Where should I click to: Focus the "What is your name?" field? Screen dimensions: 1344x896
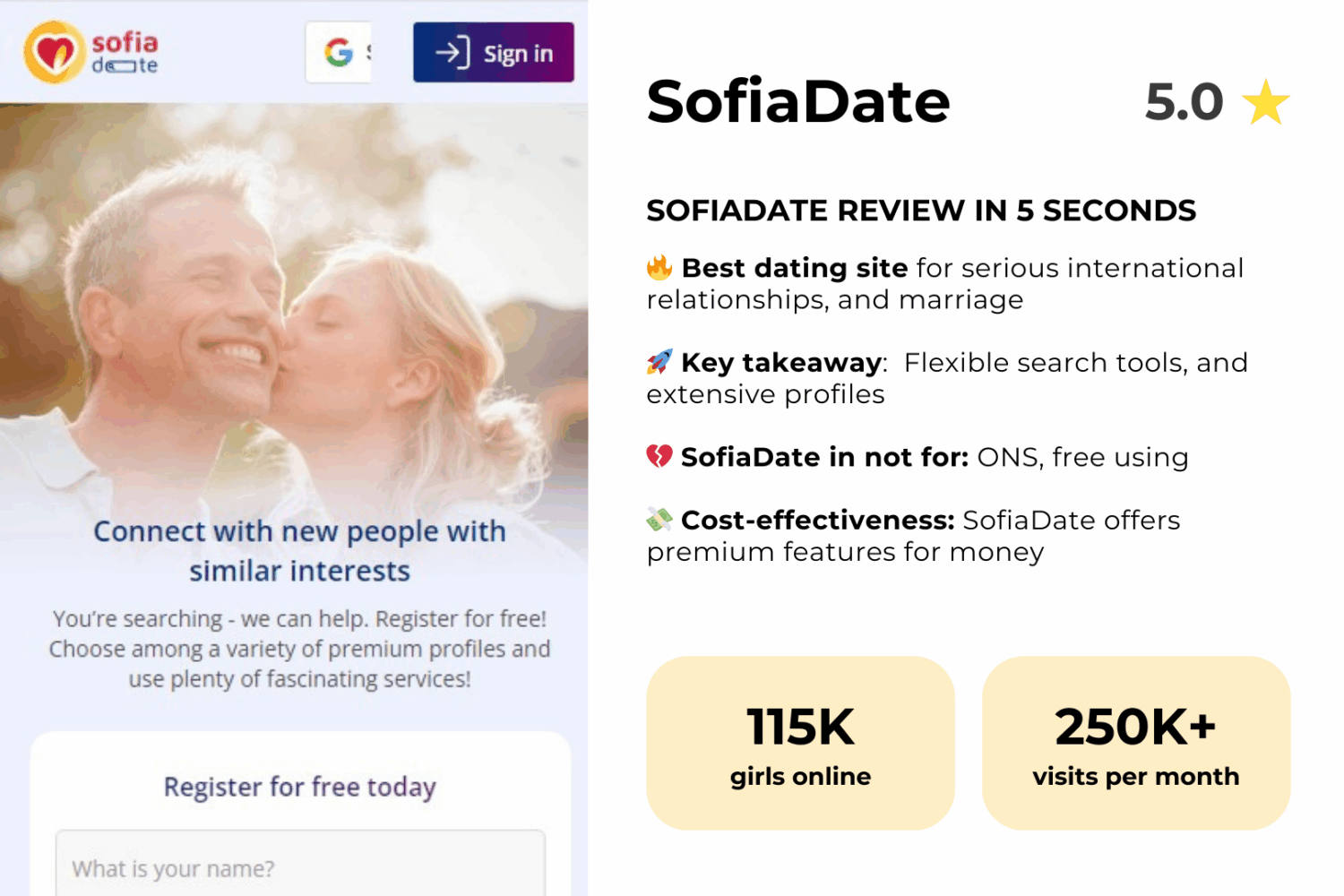pos(300,867)
